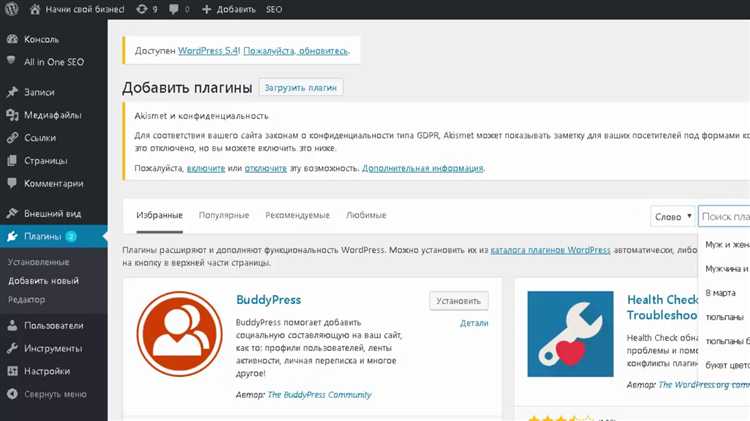
Task: Click the Консоль dashboard icon
Action: (12, 39)
